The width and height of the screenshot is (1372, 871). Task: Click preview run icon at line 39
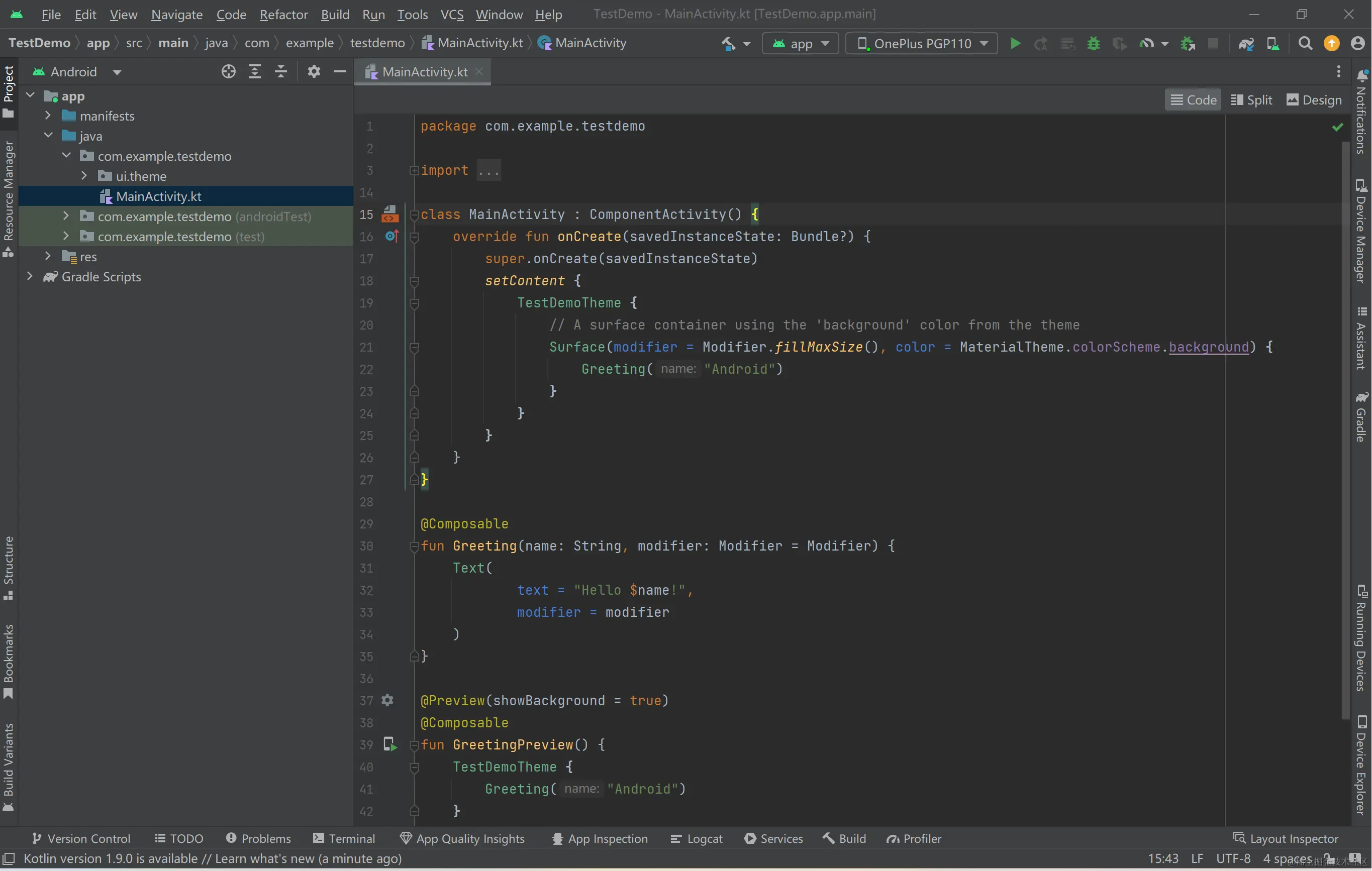[389, 744]
